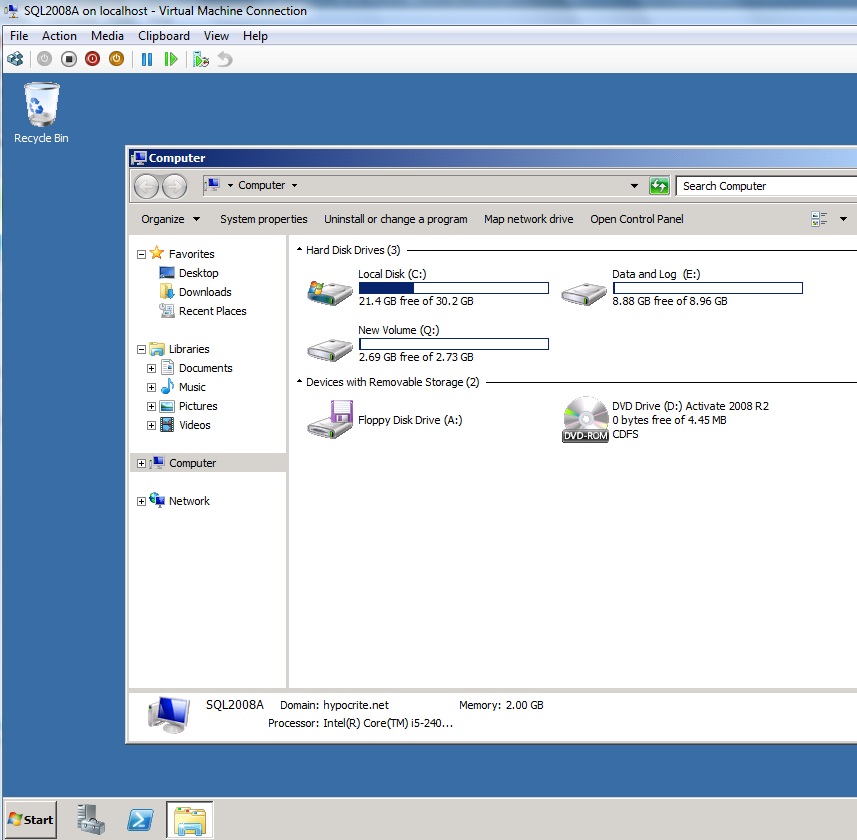Viewport: 857px width, 840px height.
Task: Click Open Control Panel
Action: pyautogui.click(x=637, y=219)
